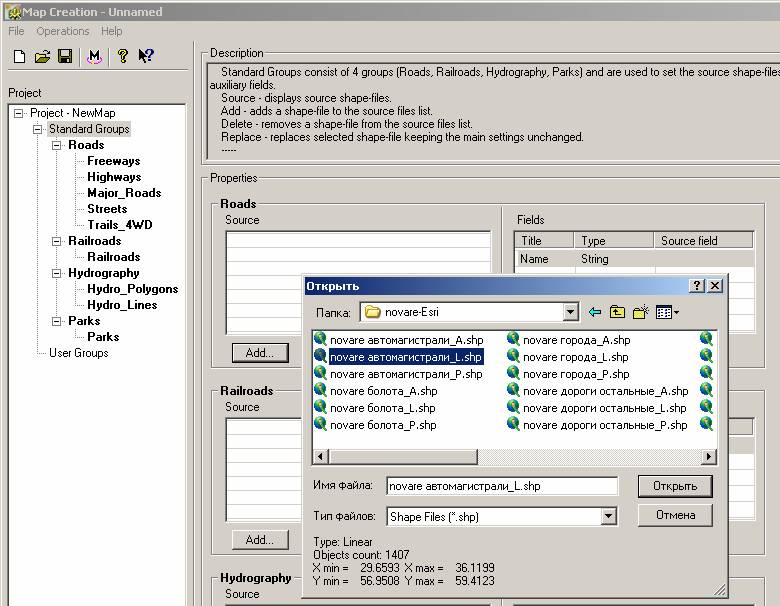Click icon of novare города_P.shp

513,373
